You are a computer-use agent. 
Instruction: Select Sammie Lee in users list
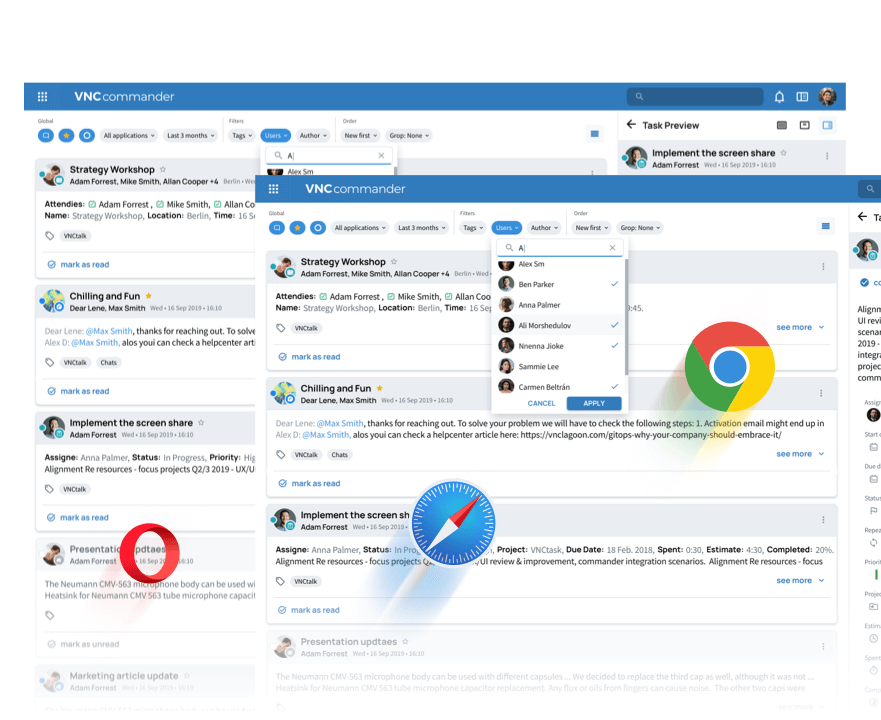[x=560, y=366]
